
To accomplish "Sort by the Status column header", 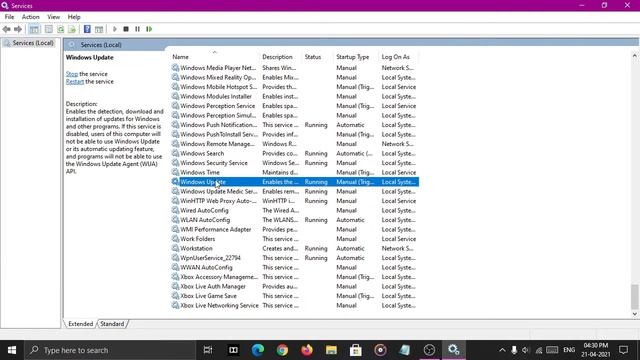I will coord(318,57).
